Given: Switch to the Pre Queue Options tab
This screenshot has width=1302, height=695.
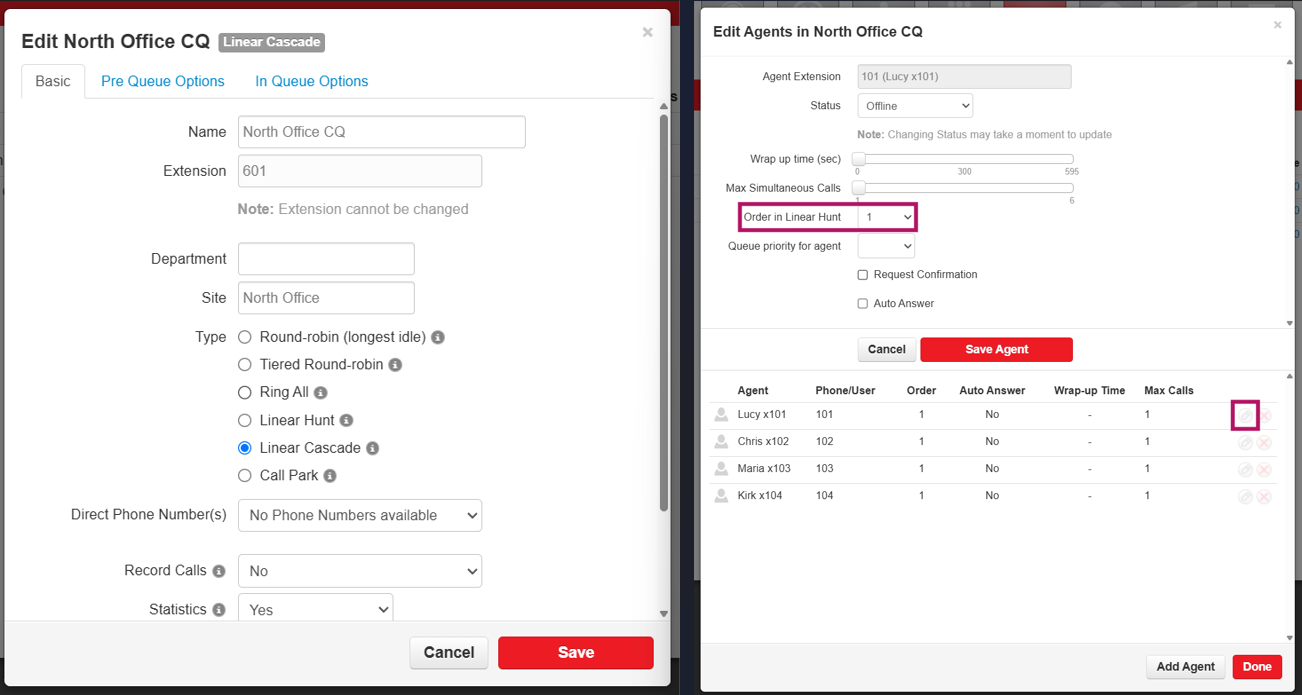Looking at the screenshot, I should (162, 81).
